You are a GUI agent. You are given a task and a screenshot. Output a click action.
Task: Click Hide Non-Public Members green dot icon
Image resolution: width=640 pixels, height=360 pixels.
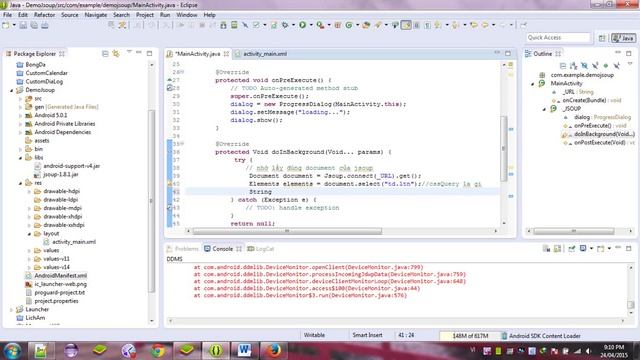(606, 65)
